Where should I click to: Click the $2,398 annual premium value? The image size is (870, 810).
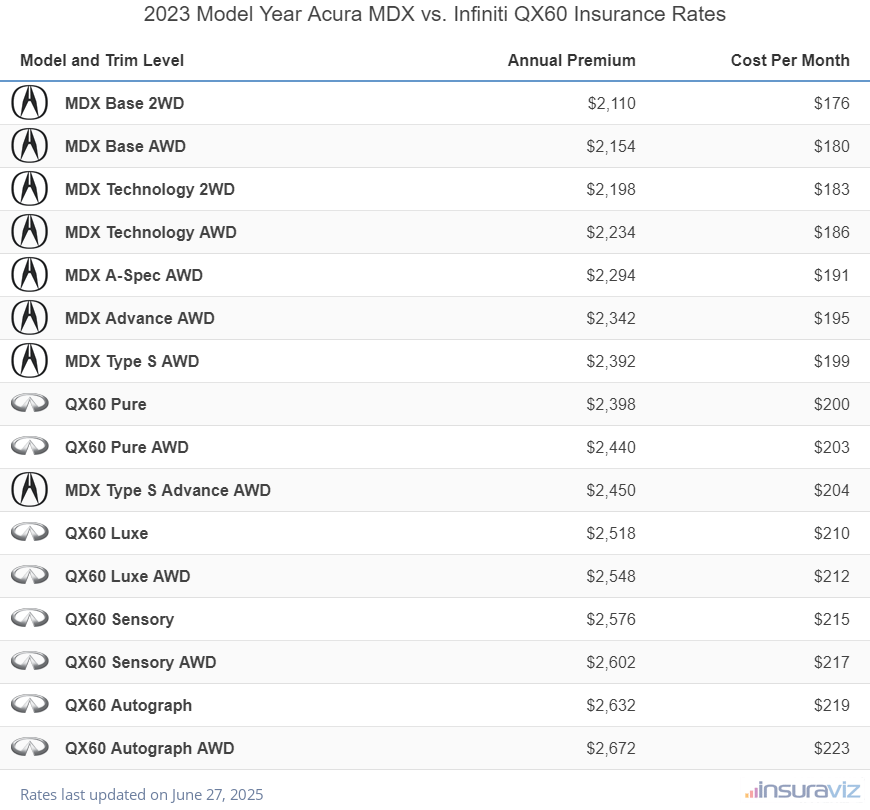[x=611, y=404]
